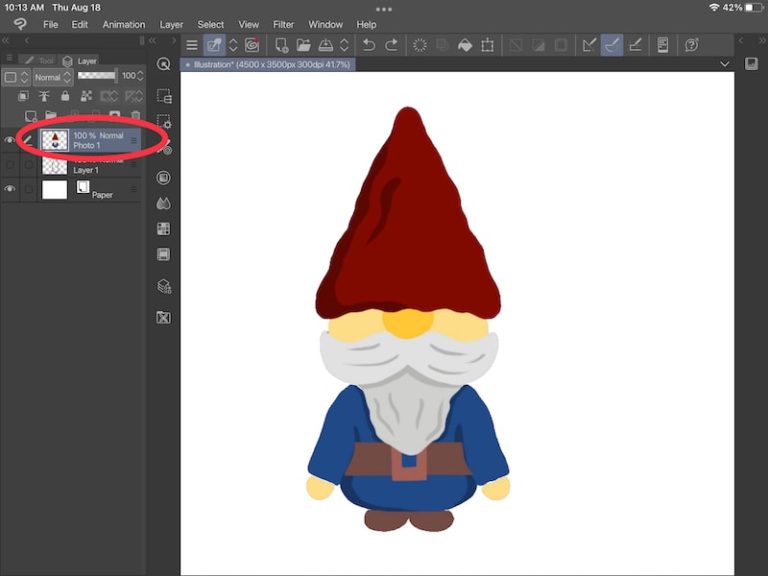Image resolution: width=768 pixels, height=576 pixels.
Task: Open the command bar hamburger menu
Action: 192,45
